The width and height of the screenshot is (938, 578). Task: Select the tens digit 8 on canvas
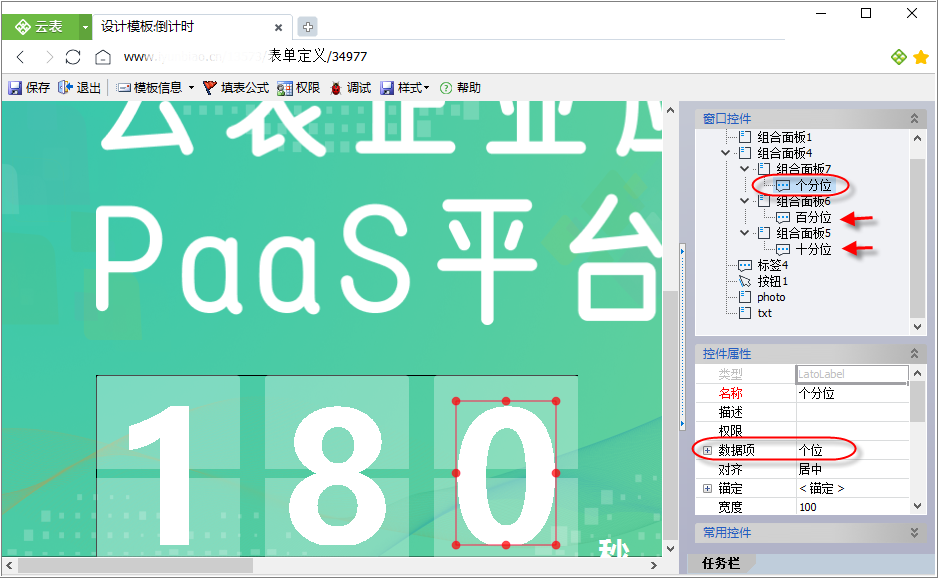336,474
